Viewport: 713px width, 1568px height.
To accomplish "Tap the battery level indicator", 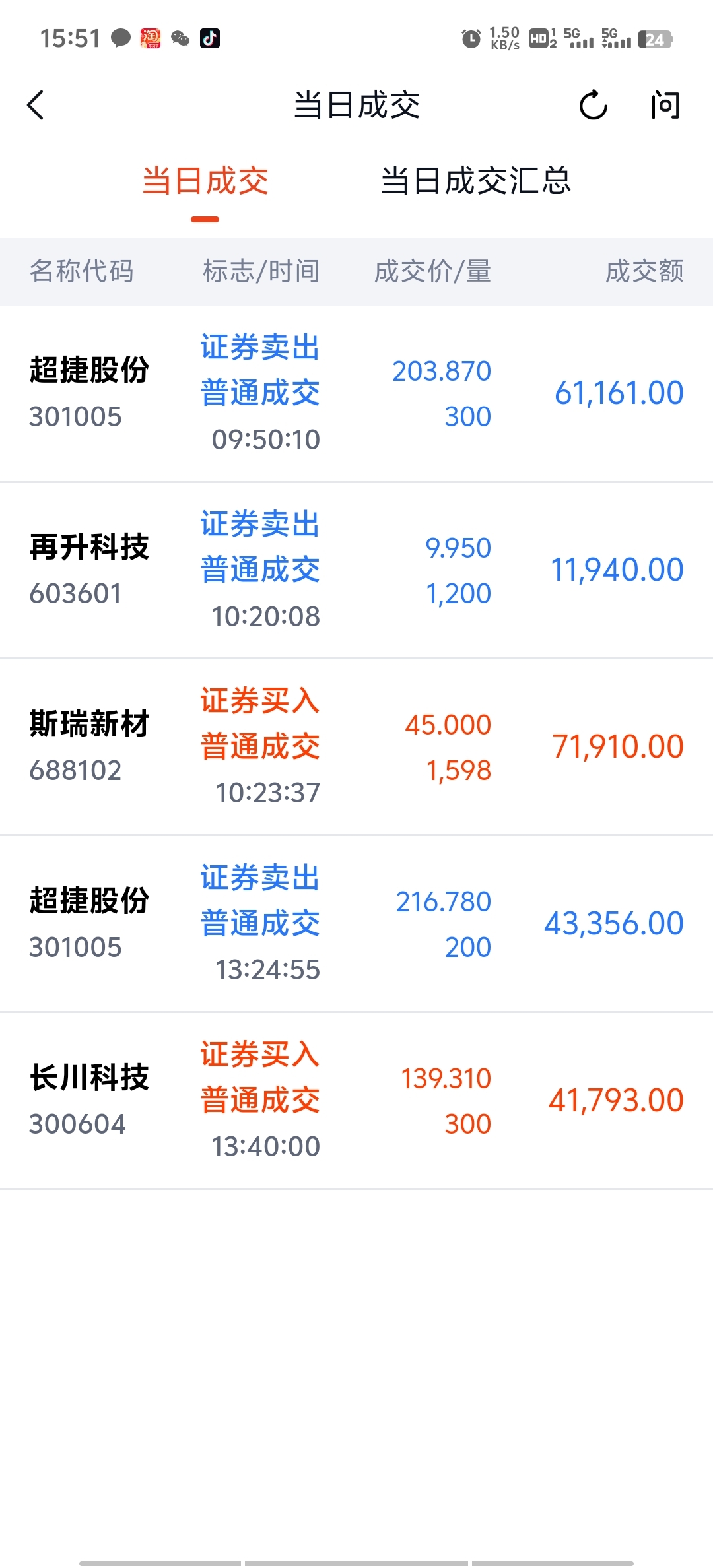I will (655, 40).
